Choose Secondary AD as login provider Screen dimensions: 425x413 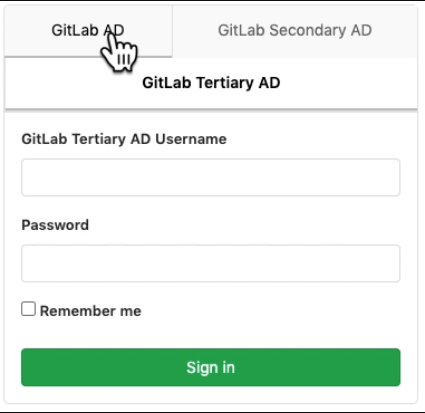click(295, 31)
